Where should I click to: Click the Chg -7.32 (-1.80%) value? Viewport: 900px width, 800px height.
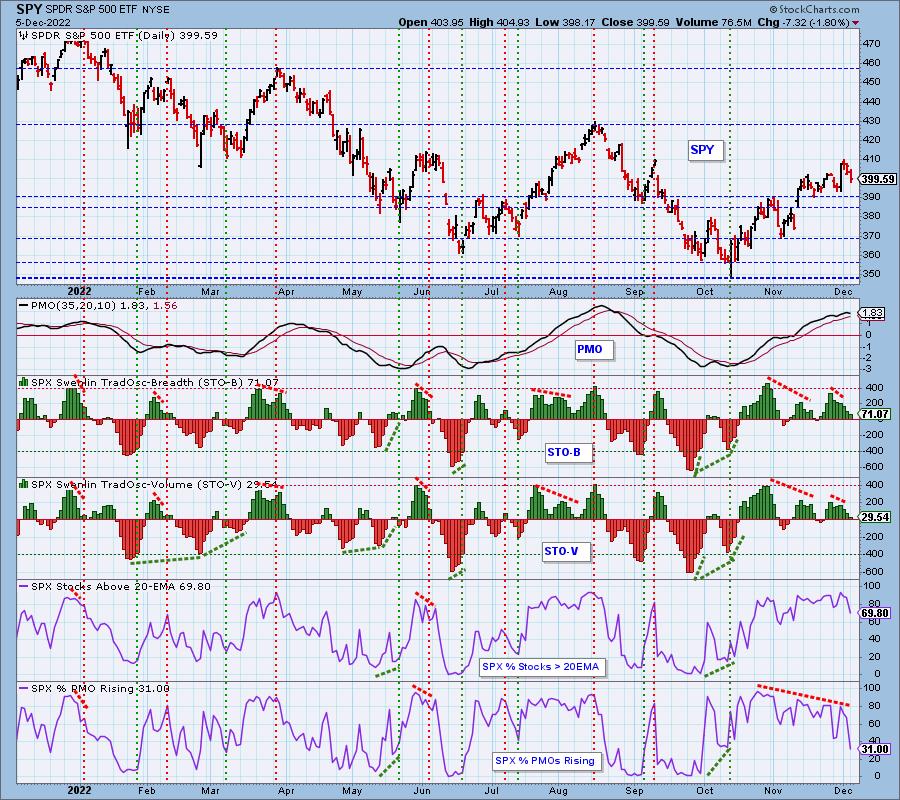(804, 22)
